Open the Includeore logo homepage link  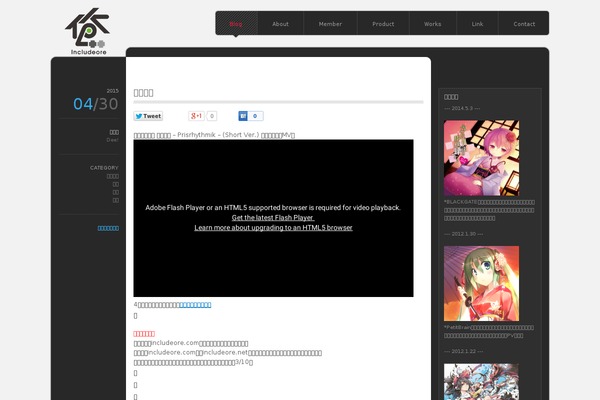[88, 32]
